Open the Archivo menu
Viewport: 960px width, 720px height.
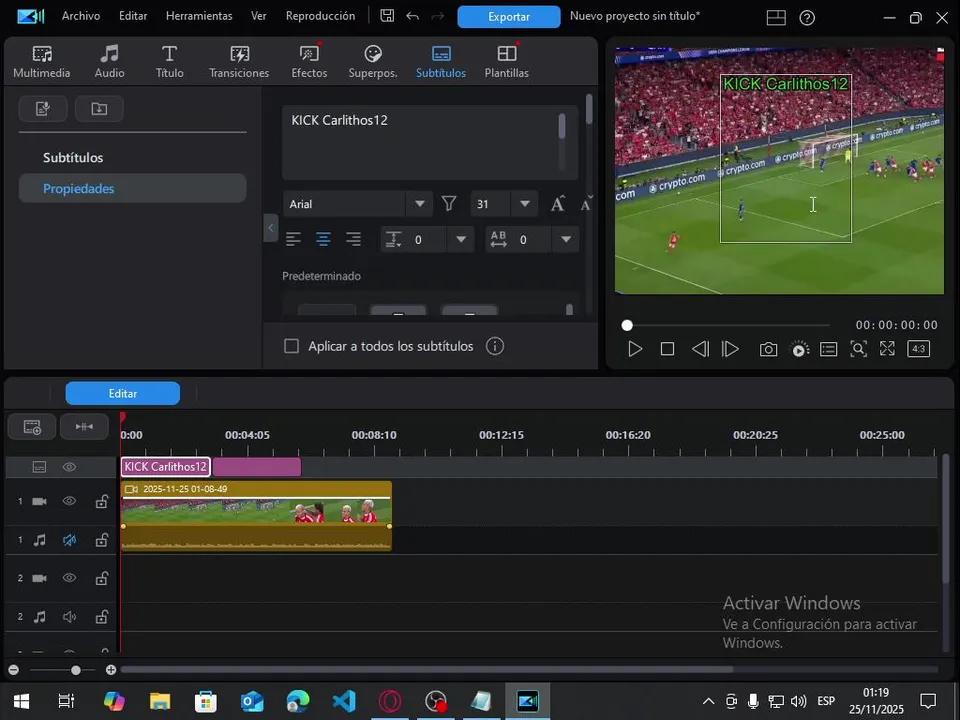pyautogui.click(x=81, y=16)
